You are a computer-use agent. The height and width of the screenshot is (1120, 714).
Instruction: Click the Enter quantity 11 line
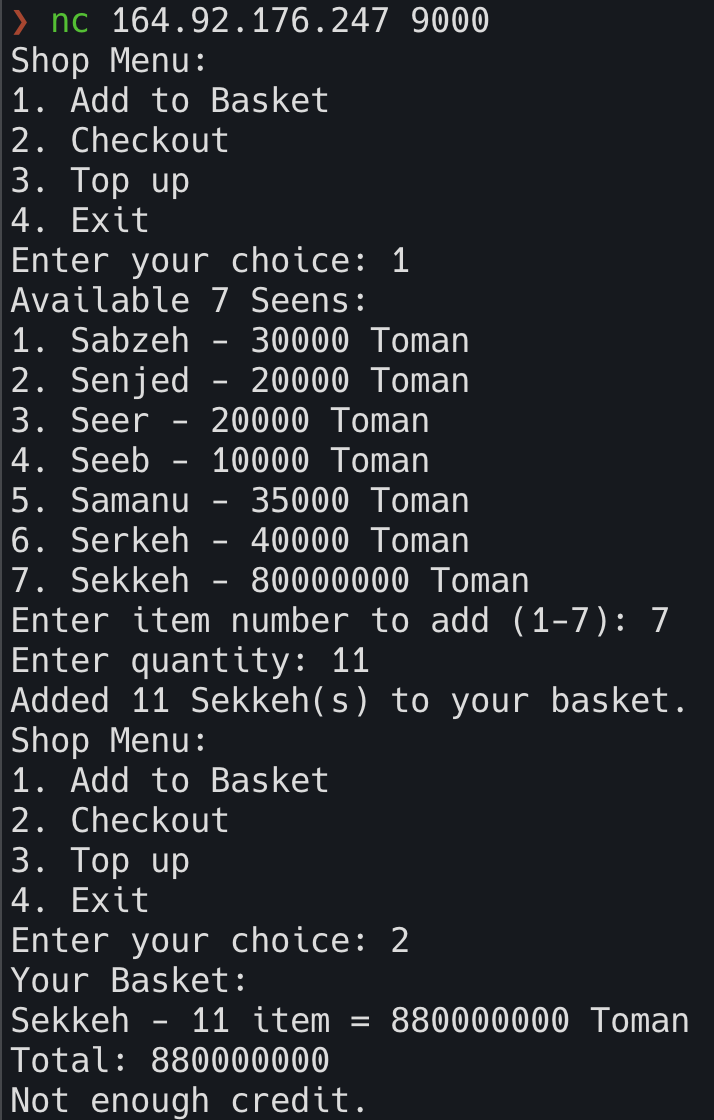pos(190,661)
